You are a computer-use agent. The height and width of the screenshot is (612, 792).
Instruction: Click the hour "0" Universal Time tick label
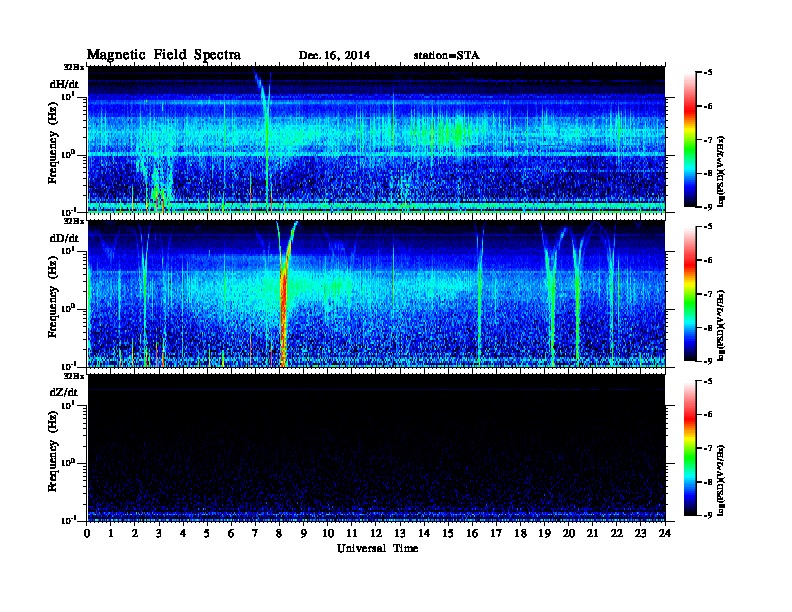(87, 533)
